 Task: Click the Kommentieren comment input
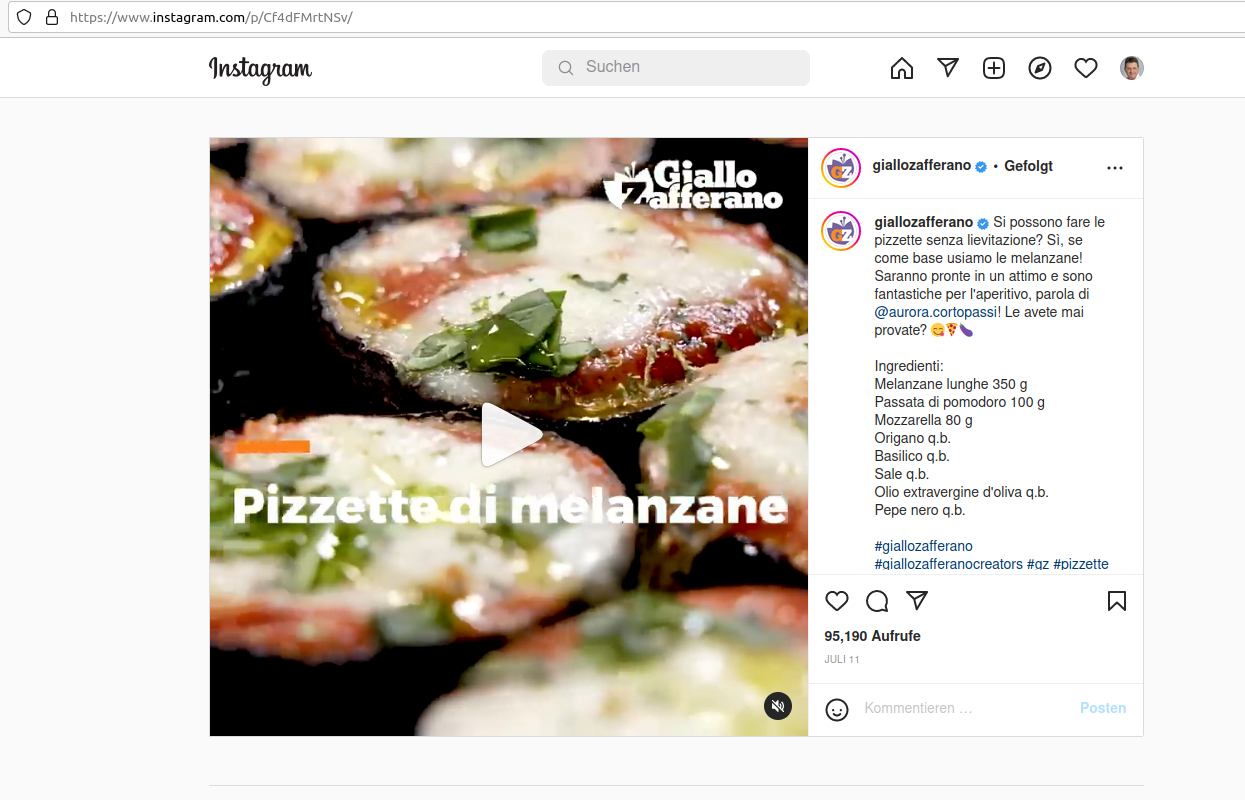tap(960, 708)
